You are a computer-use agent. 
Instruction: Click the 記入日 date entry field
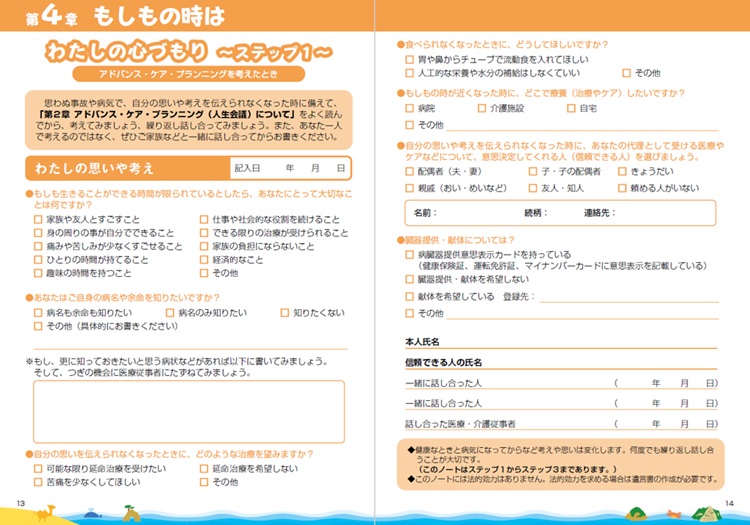click(x=290, y=168)
